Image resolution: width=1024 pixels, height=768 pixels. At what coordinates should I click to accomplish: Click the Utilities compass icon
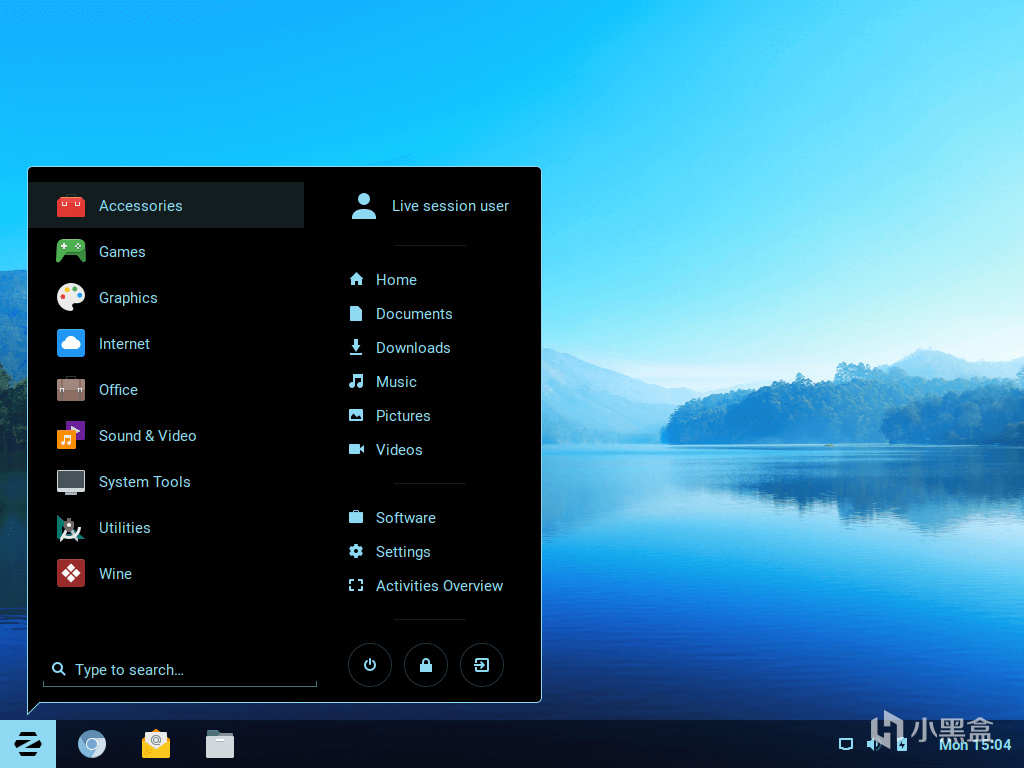pyautogui.click(x=71, y=528)
